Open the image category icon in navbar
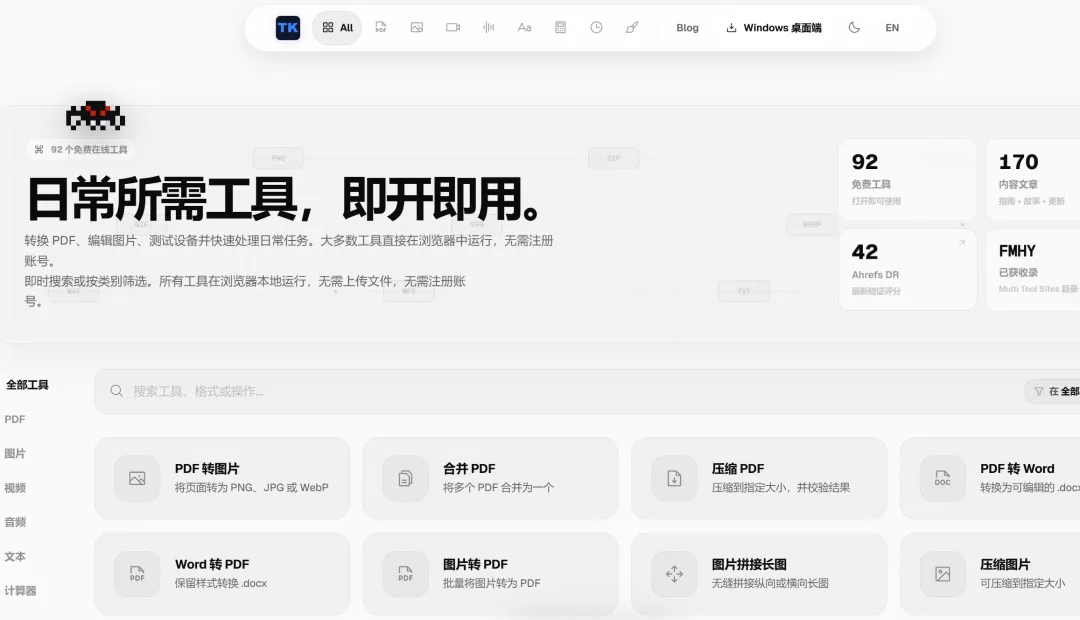 coord(417,28)
